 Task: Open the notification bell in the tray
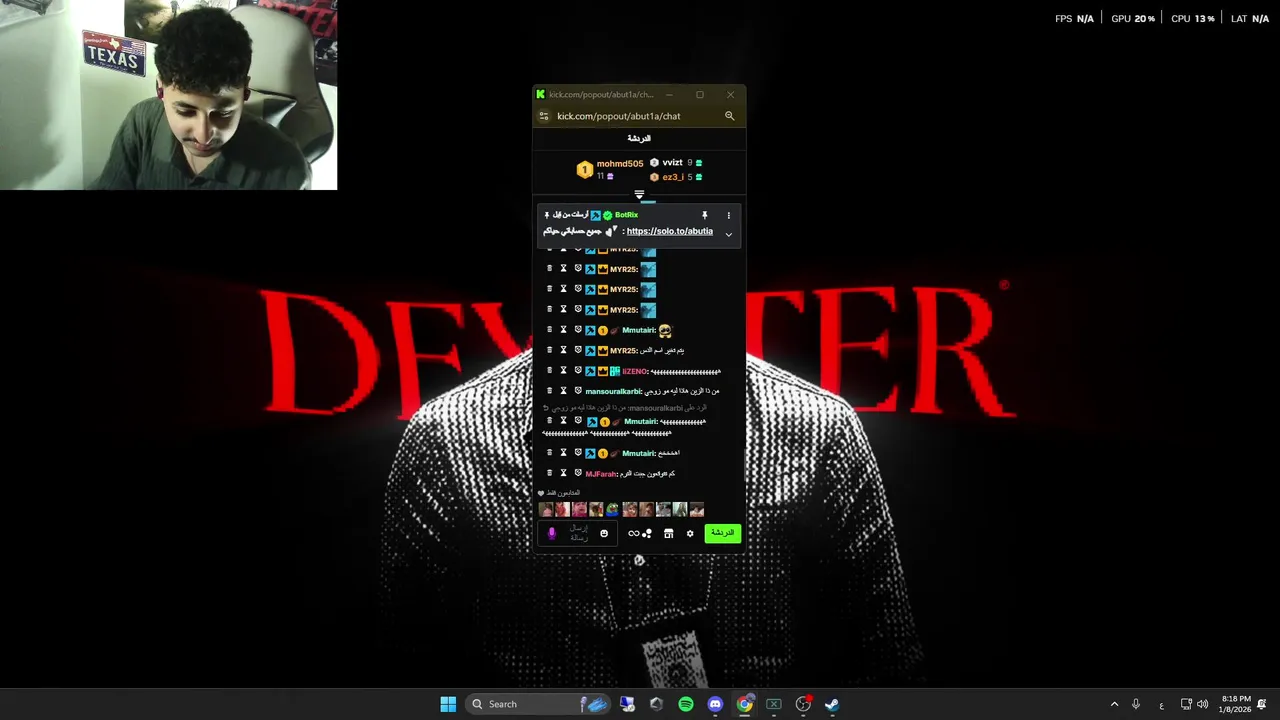click(1263, 704)
